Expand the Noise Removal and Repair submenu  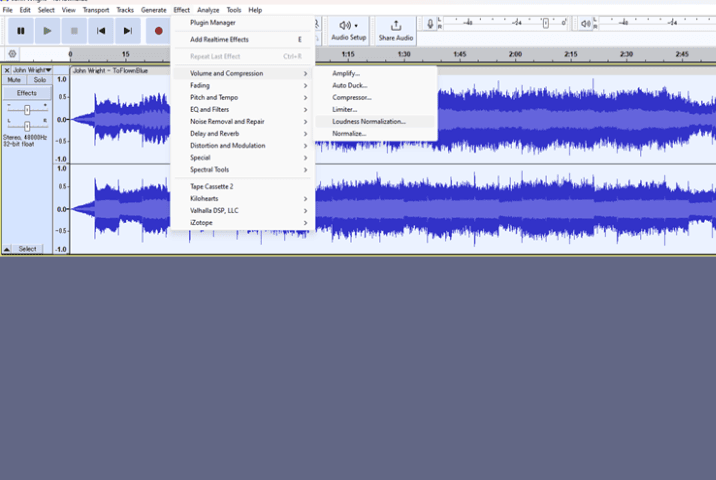(242, 121)
